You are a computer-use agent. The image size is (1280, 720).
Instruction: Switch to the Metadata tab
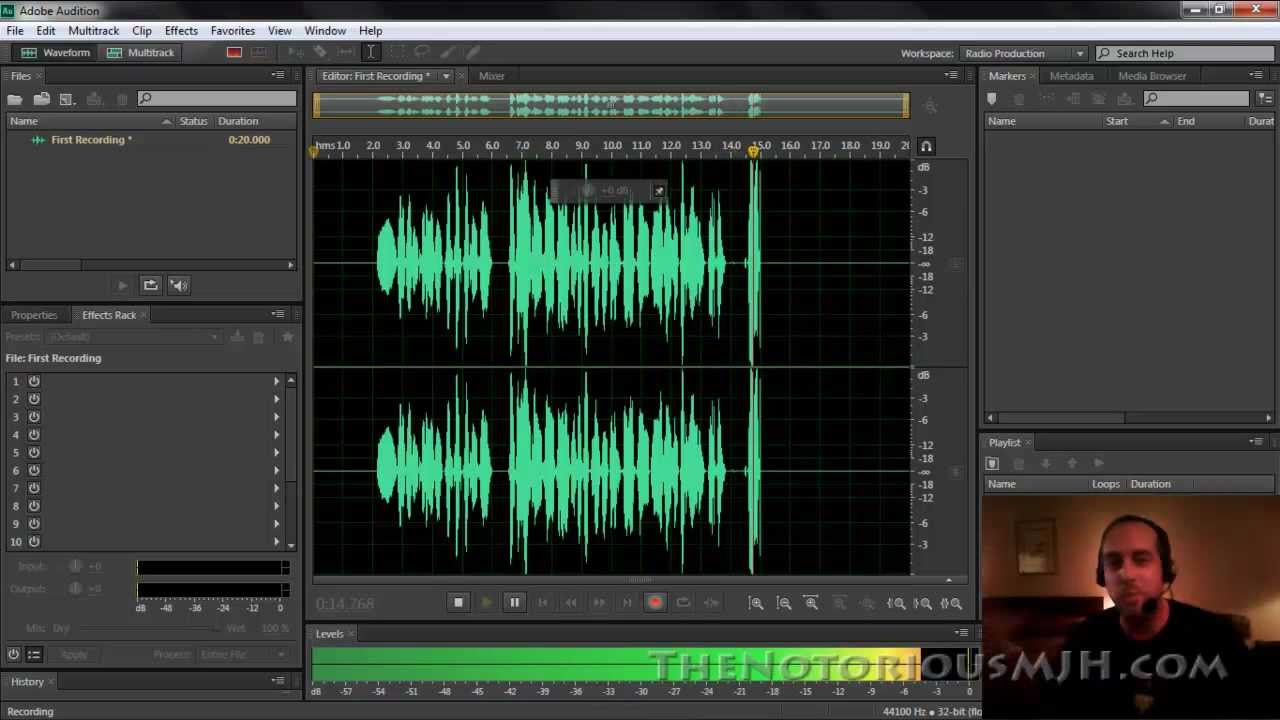click(x=1071, y=76)
